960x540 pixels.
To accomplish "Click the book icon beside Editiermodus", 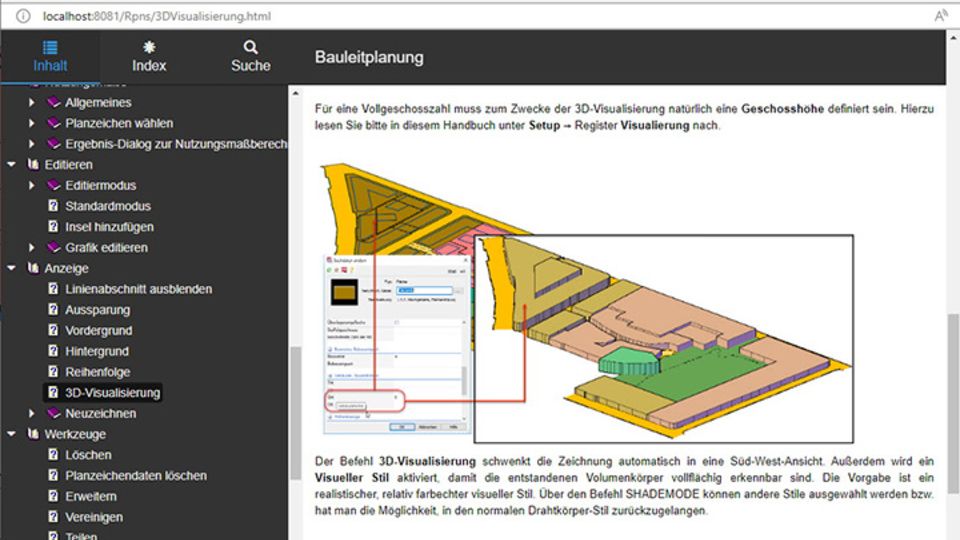I will point(54,186).
